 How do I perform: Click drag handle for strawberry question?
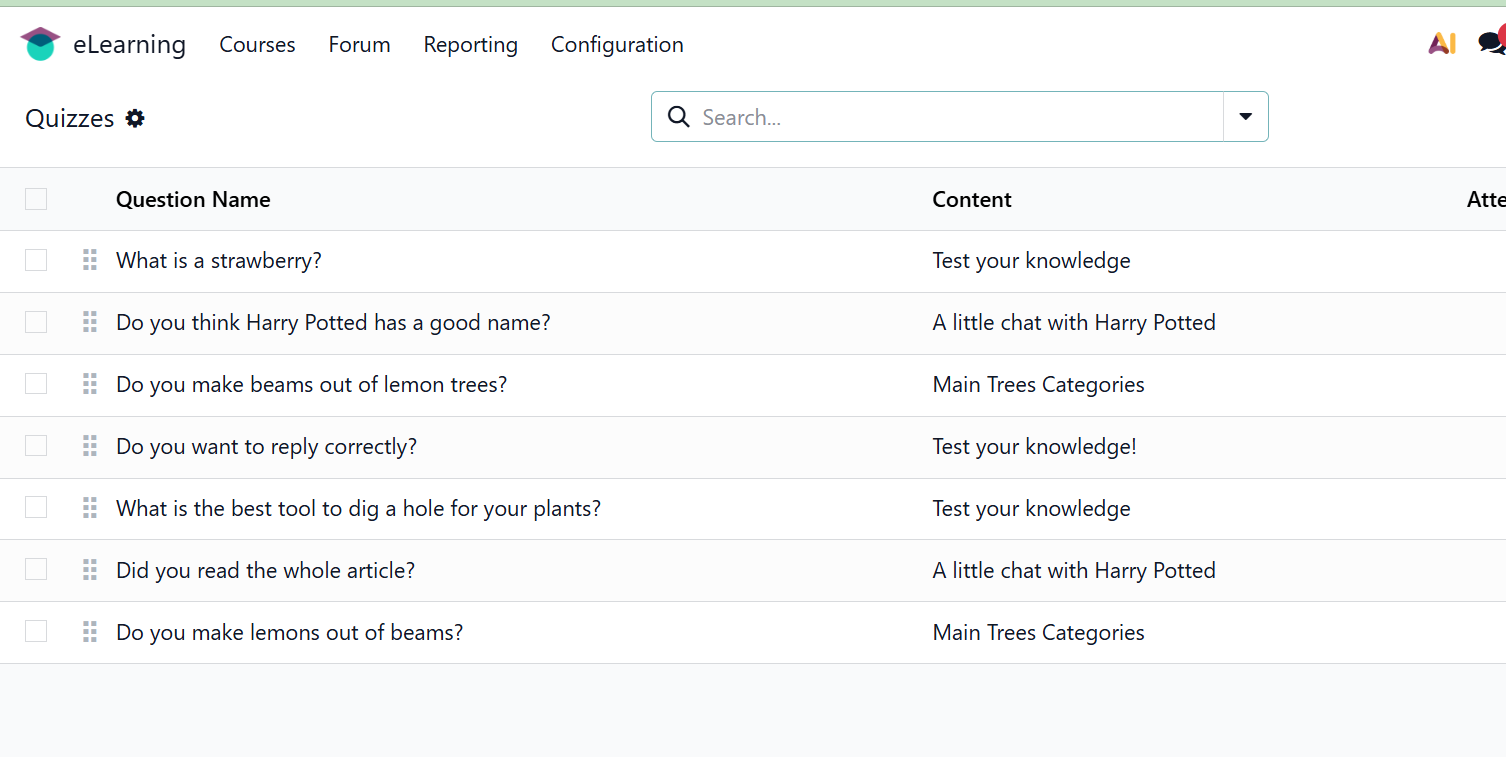(x=90, y=260)
